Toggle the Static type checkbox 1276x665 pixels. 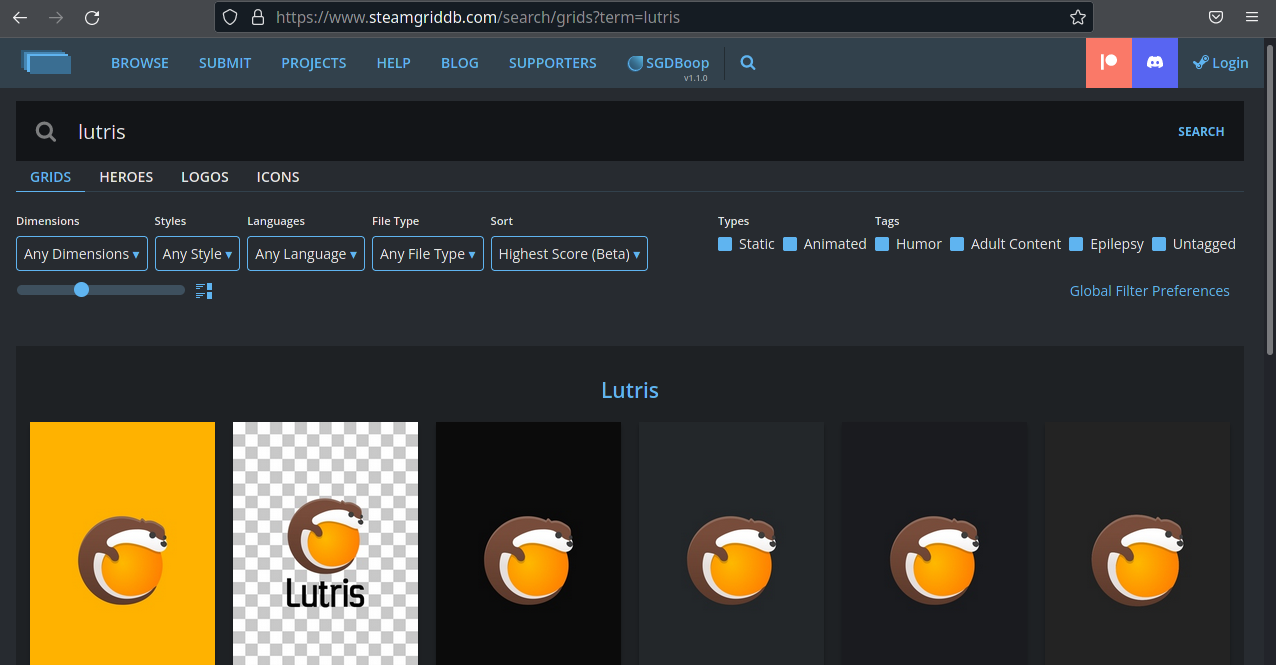click(x=725, y=244)
